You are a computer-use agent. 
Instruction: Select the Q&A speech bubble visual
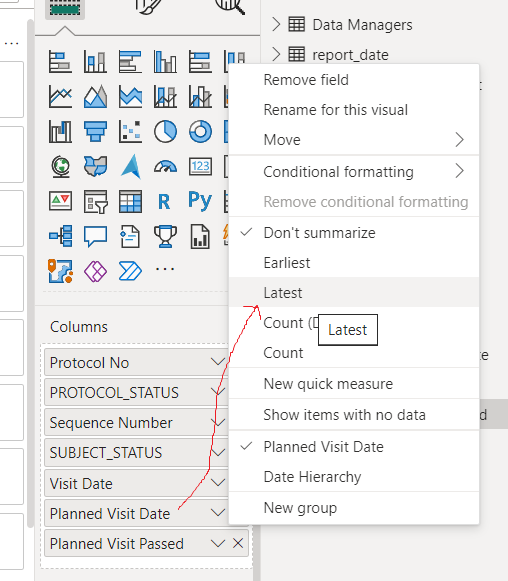pos(95,236)
